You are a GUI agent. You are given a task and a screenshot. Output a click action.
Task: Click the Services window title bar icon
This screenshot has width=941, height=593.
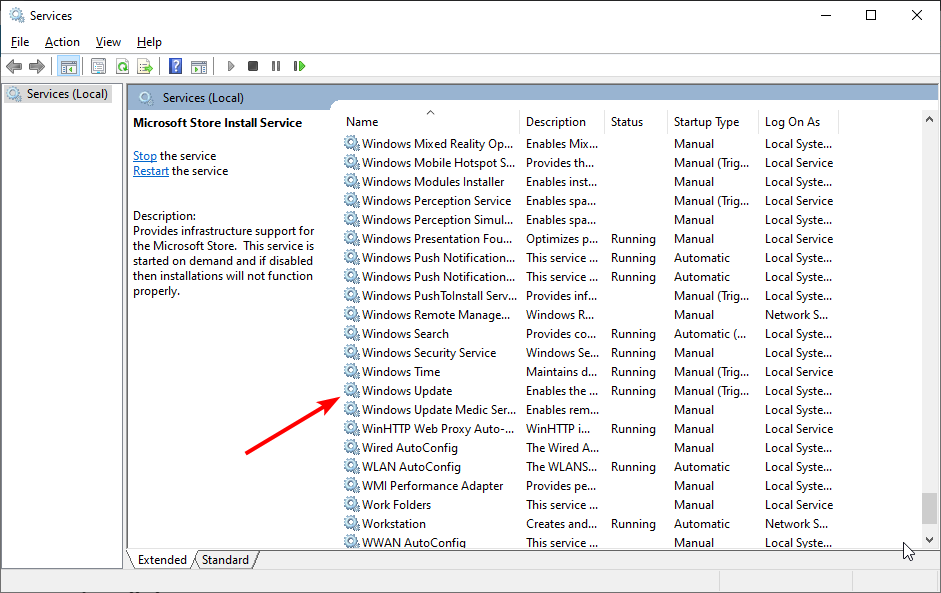point(16,16)
